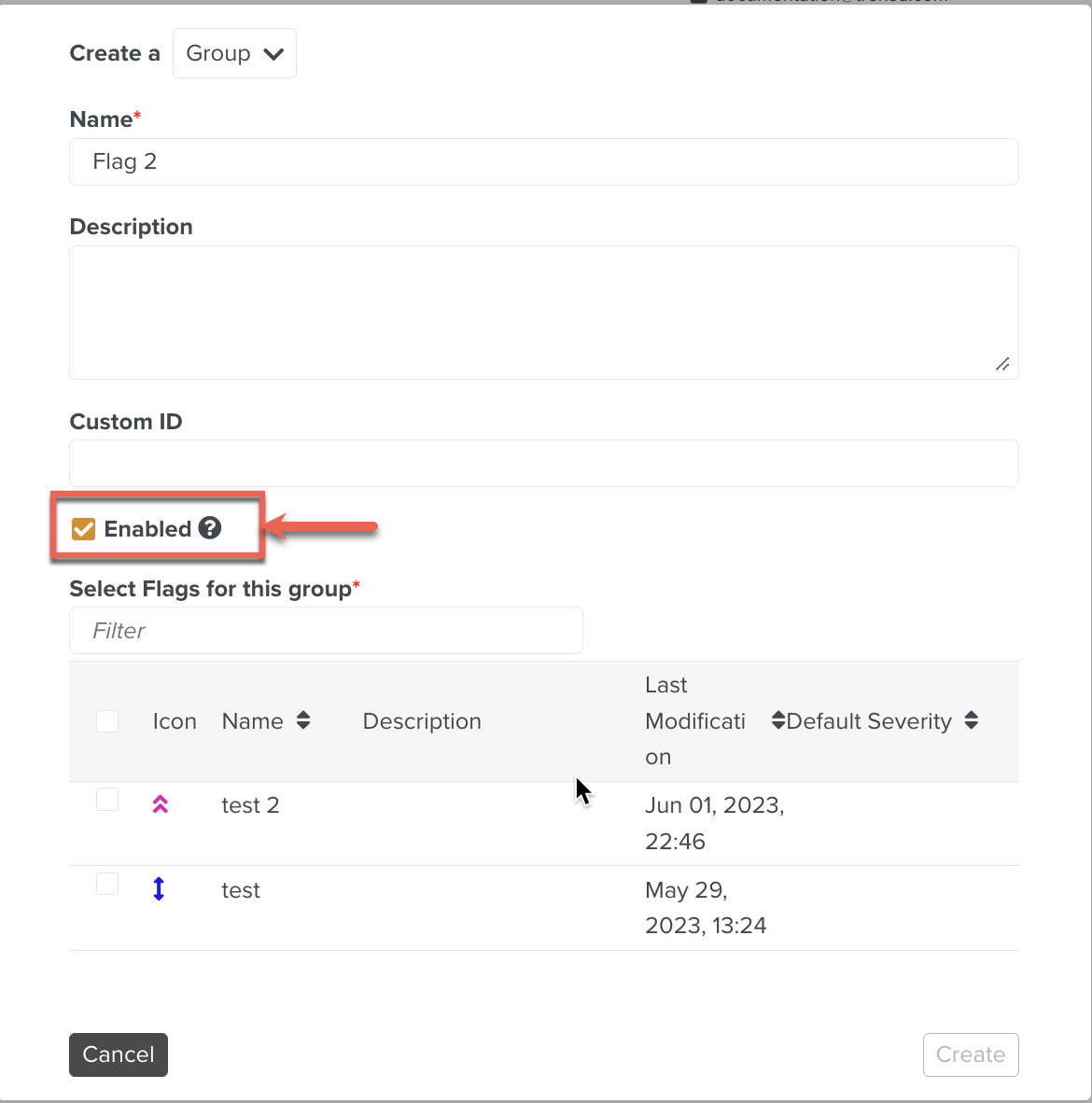
Task: Click the pink double-chevron icon for test 2
Action: pos(161,804)
